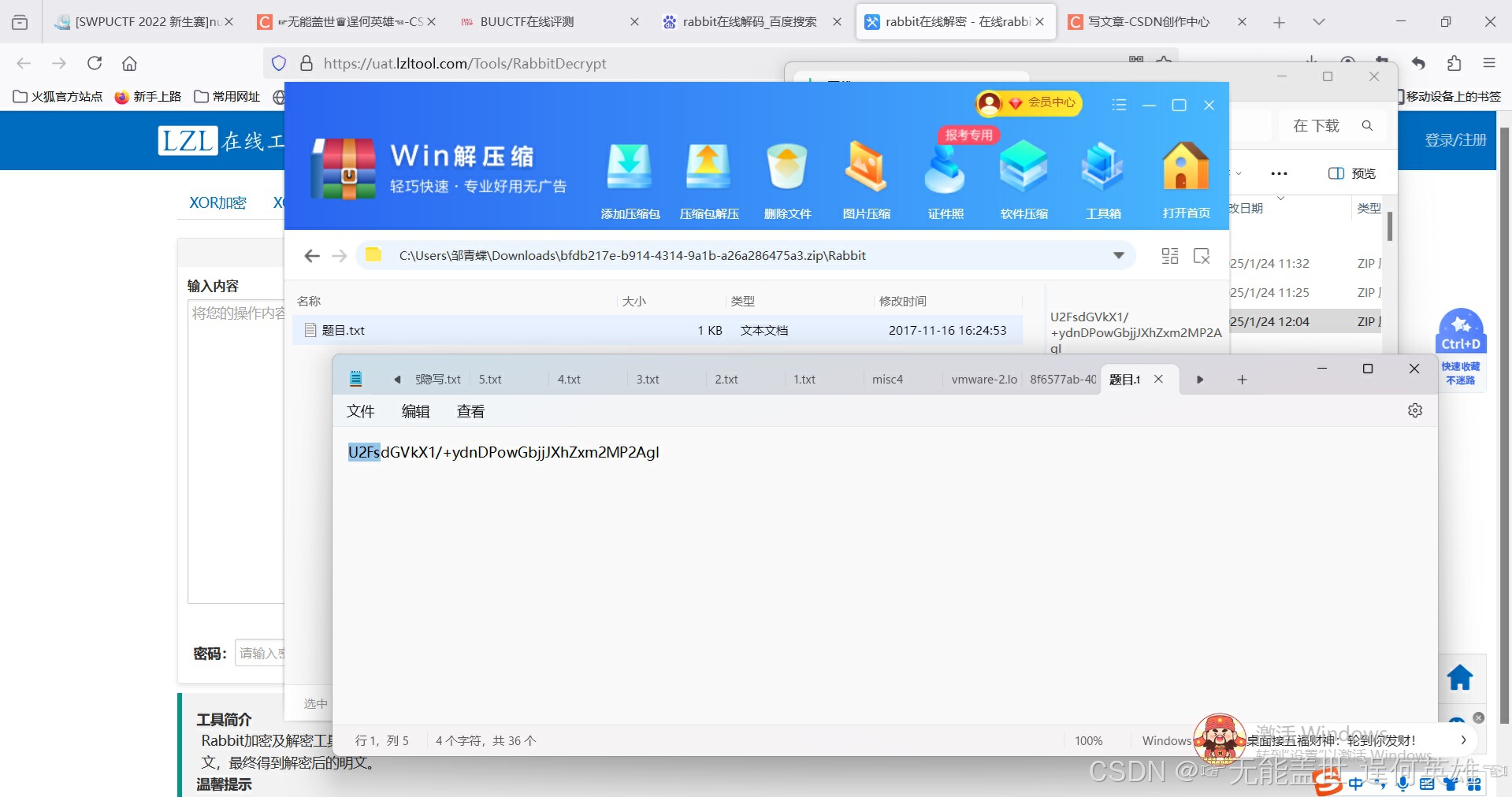Go to Firefox home page
Viewport: 1512px width, 797px height.
click(129, 63)
